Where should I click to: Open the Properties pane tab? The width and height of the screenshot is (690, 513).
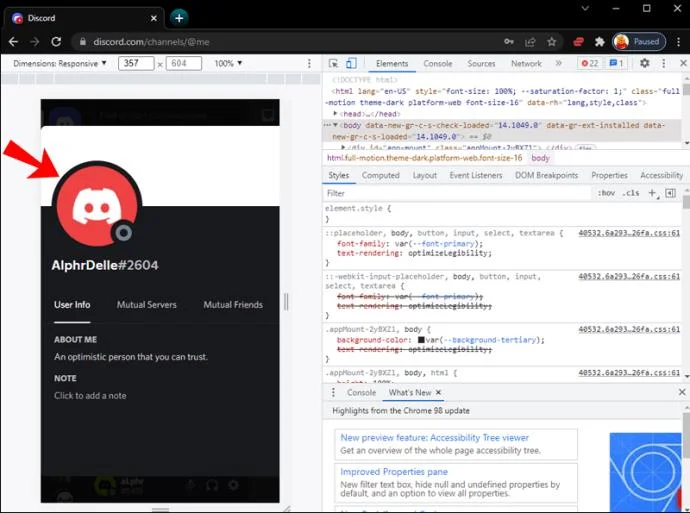609,175
